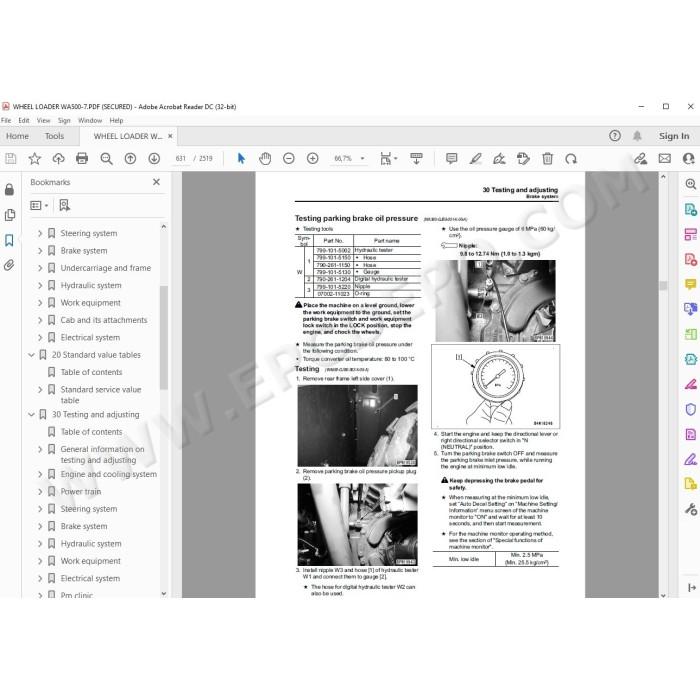Select the highlighter pen tool
This screenshot has width=700, height=700.
click(x=475, y=158)
